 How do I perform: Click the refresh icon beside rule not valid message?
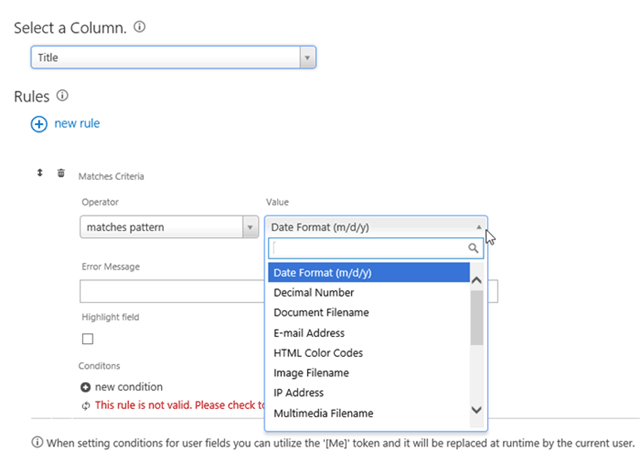(86, 406)
